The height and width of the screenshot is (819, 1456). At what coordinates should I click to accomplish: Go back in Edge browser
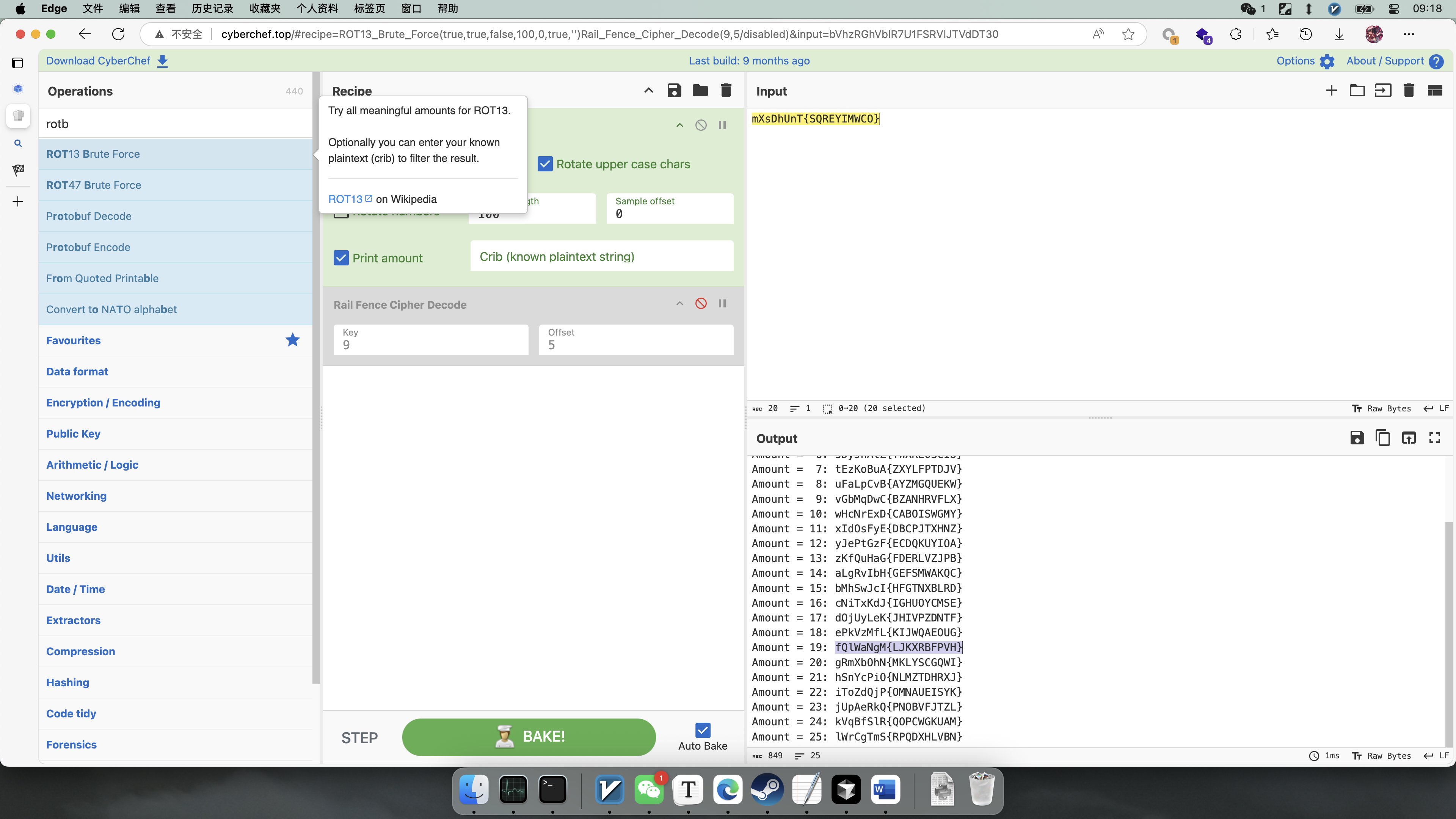85,35
